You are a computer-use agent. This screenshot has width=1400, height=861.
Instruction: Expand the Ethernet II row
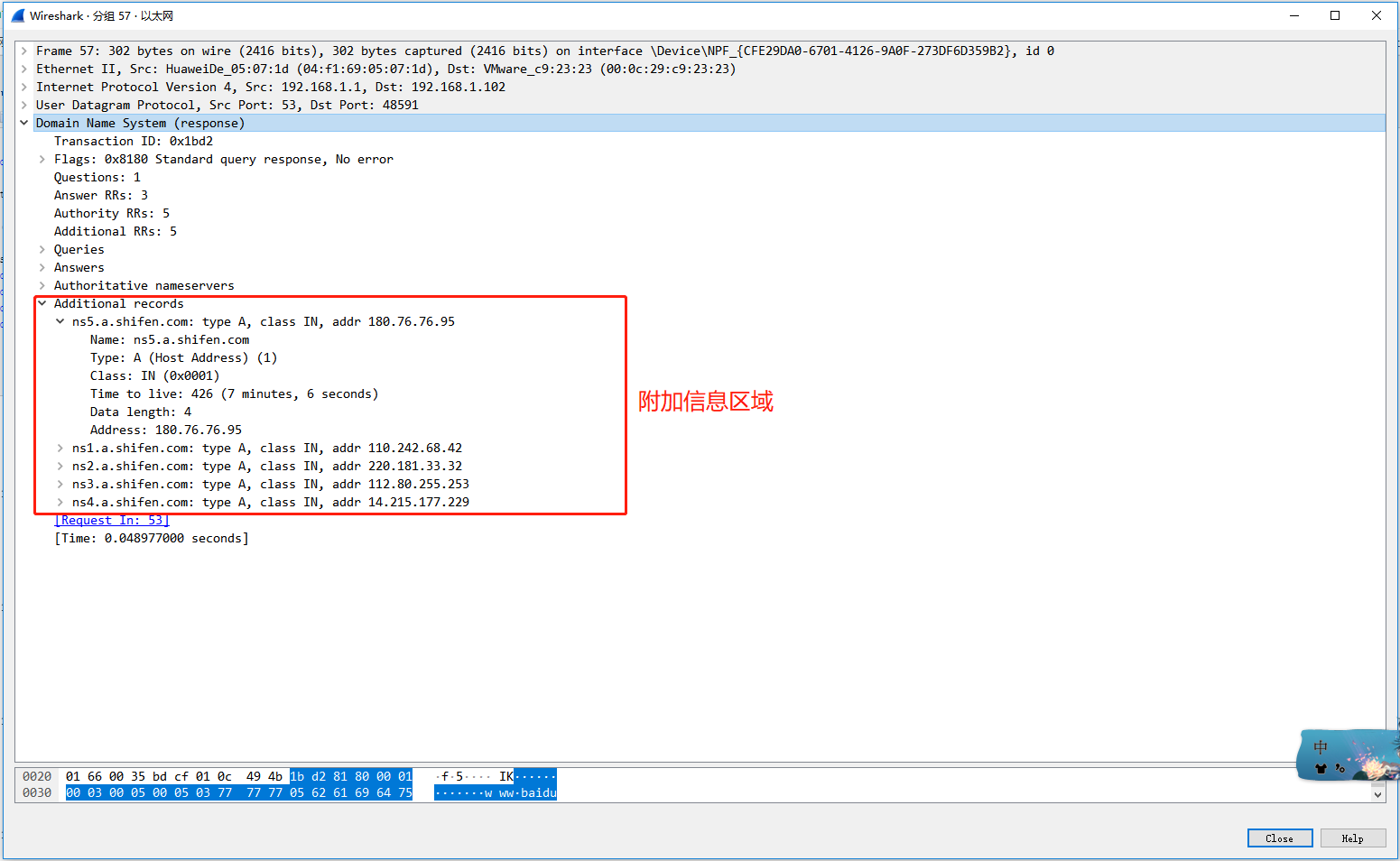coord(24,69)
